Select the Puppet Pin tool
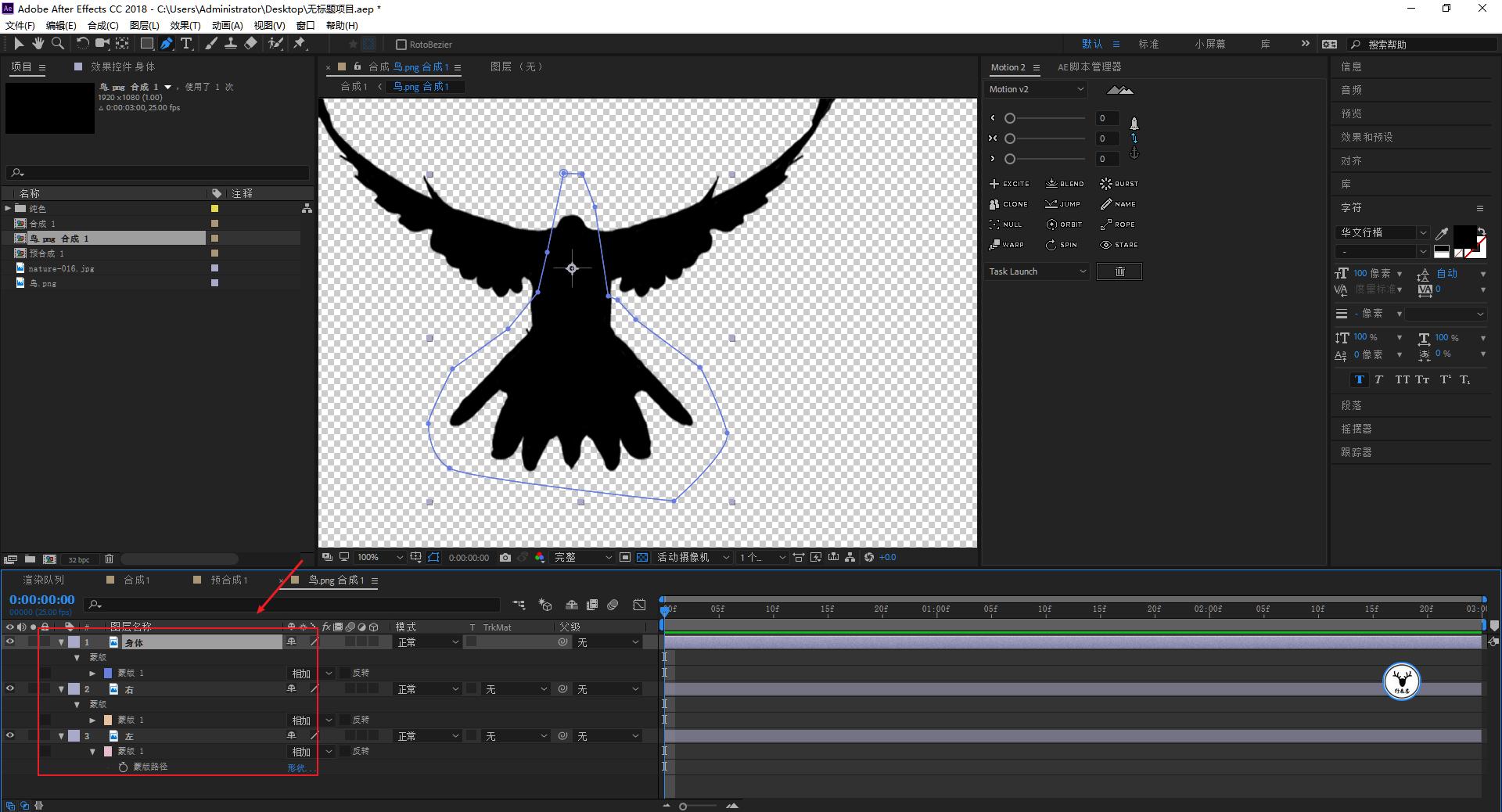1502x812 pixels. tap(300, 44)
